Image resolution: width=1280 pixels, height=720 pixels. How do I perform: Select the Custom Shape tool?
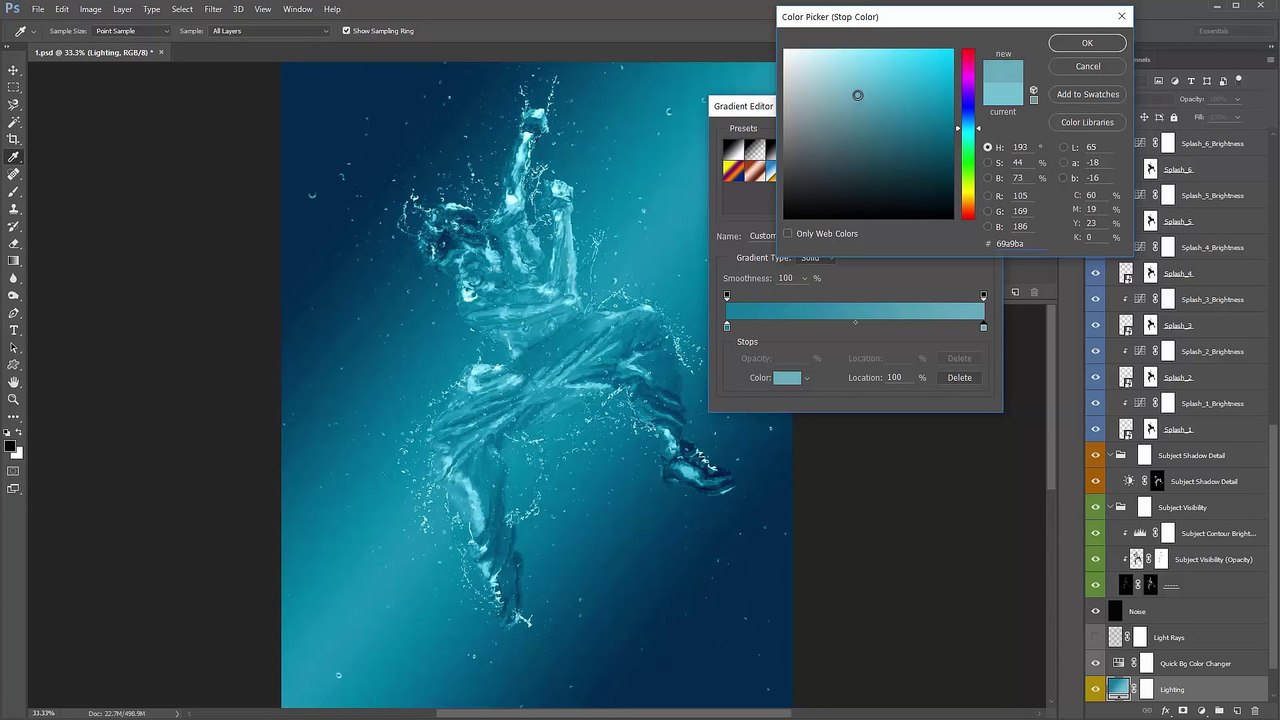tap(14, 365)
